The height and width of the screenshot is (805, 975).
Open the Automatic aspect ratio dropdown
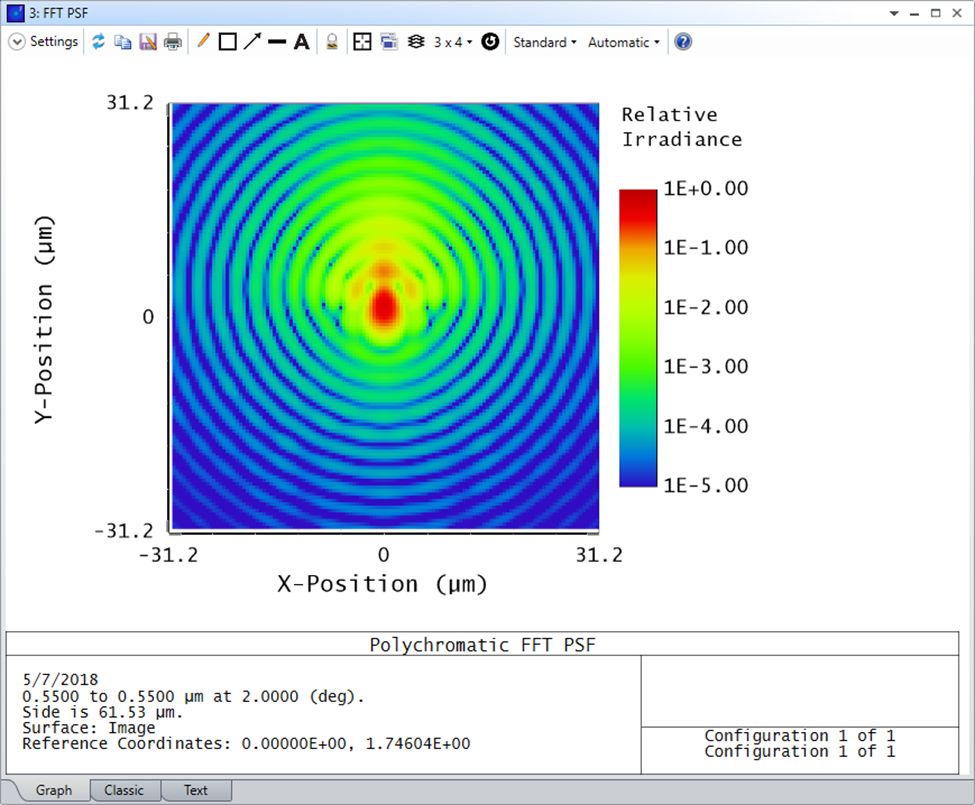[622, 42]
